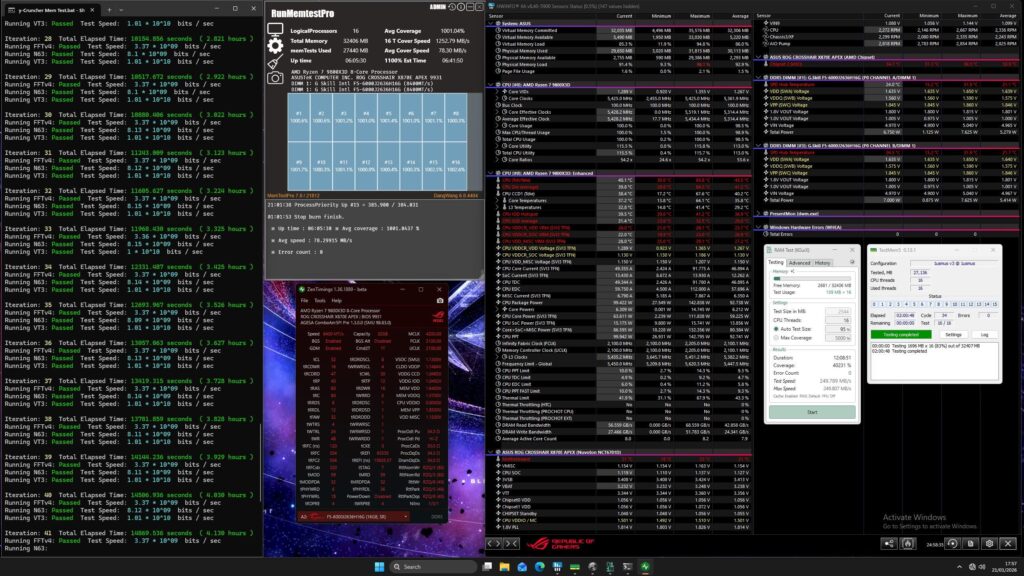Open RunMemtestPro settings gear icon

(275, 46)
